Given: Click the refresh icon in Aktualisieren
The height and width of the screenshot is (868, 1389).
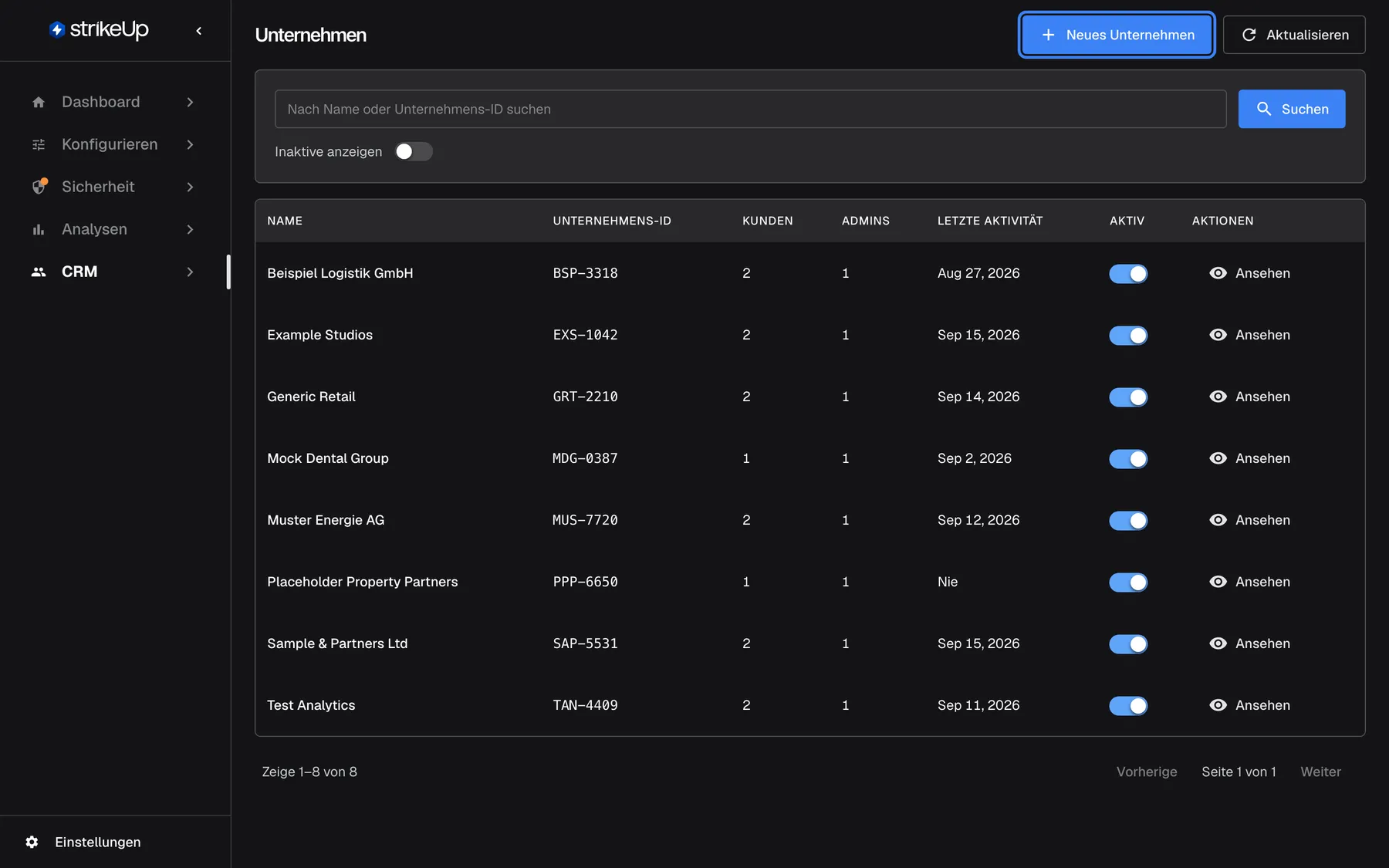Looking at the screenshot, I should (x=1249, y=35).
